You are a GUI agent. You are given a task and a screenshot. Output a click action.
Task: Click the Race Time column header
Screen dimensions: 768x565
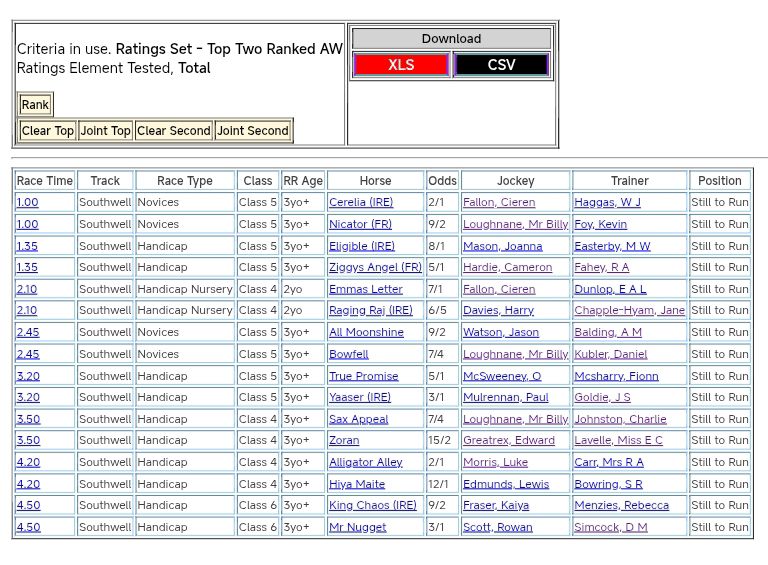tap(45, 181)
